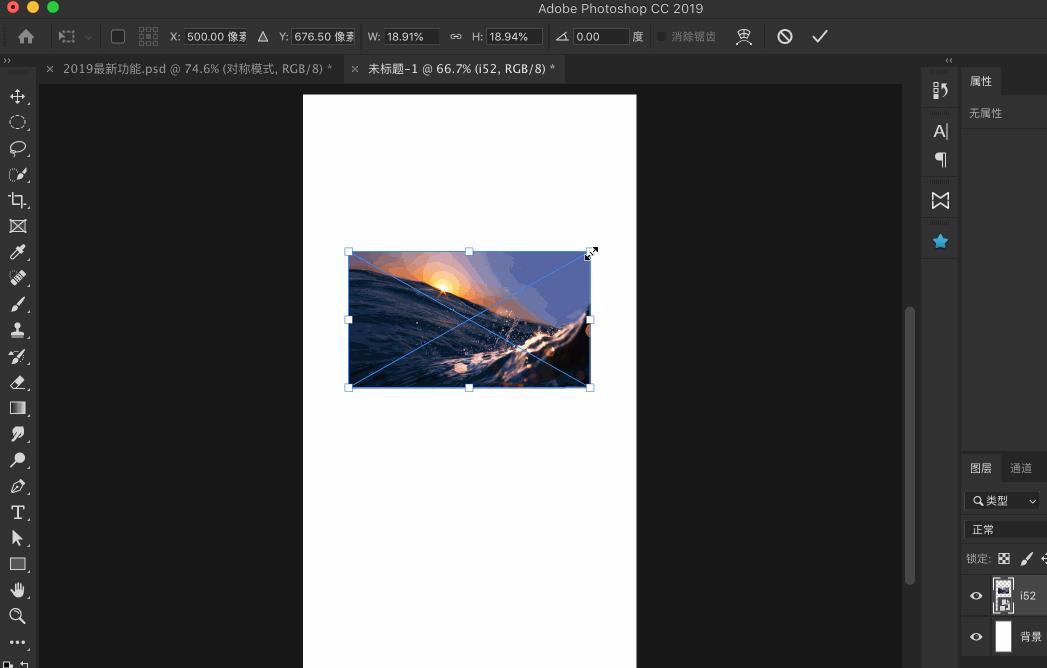Enable the 消除锯齿 checkbox
The height and width of the screenshot is (668, 1047).
pyautogui.click(x=661, y=37)
